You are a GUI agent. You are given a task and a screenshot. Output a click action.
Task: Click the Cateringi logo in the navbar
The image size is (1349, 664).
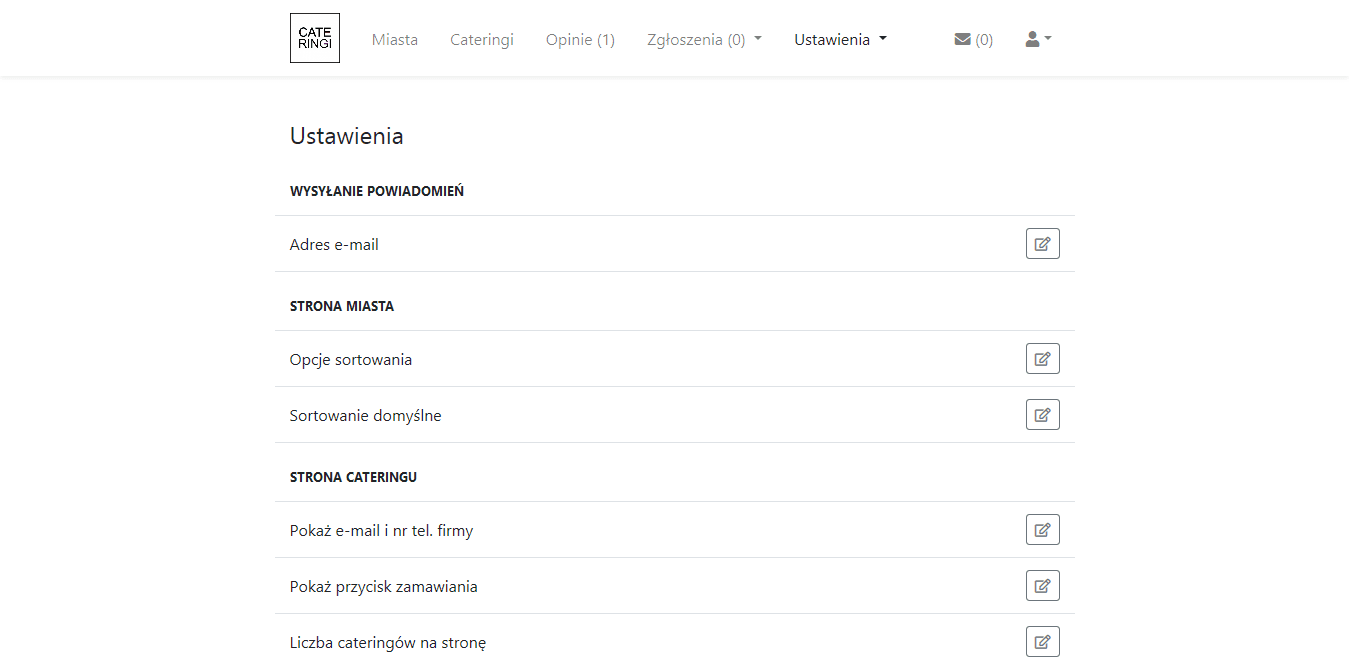(314, 38)
